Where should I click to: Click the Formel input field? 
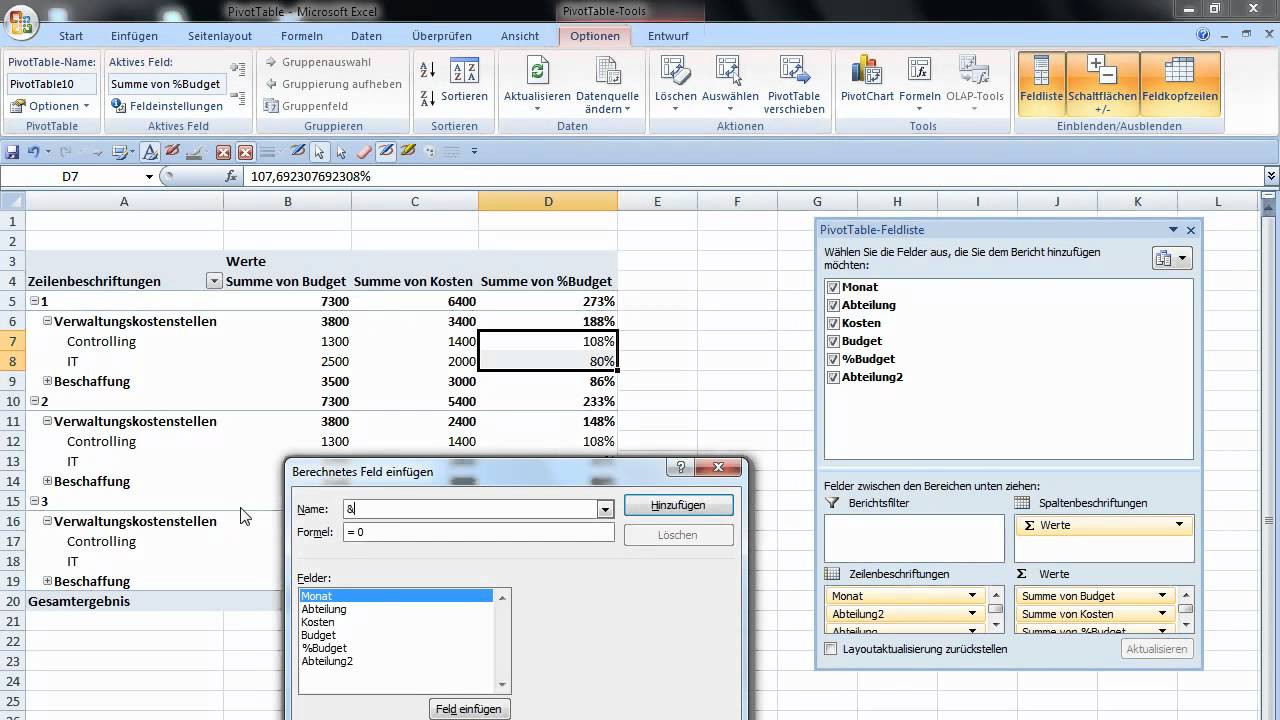478,532
